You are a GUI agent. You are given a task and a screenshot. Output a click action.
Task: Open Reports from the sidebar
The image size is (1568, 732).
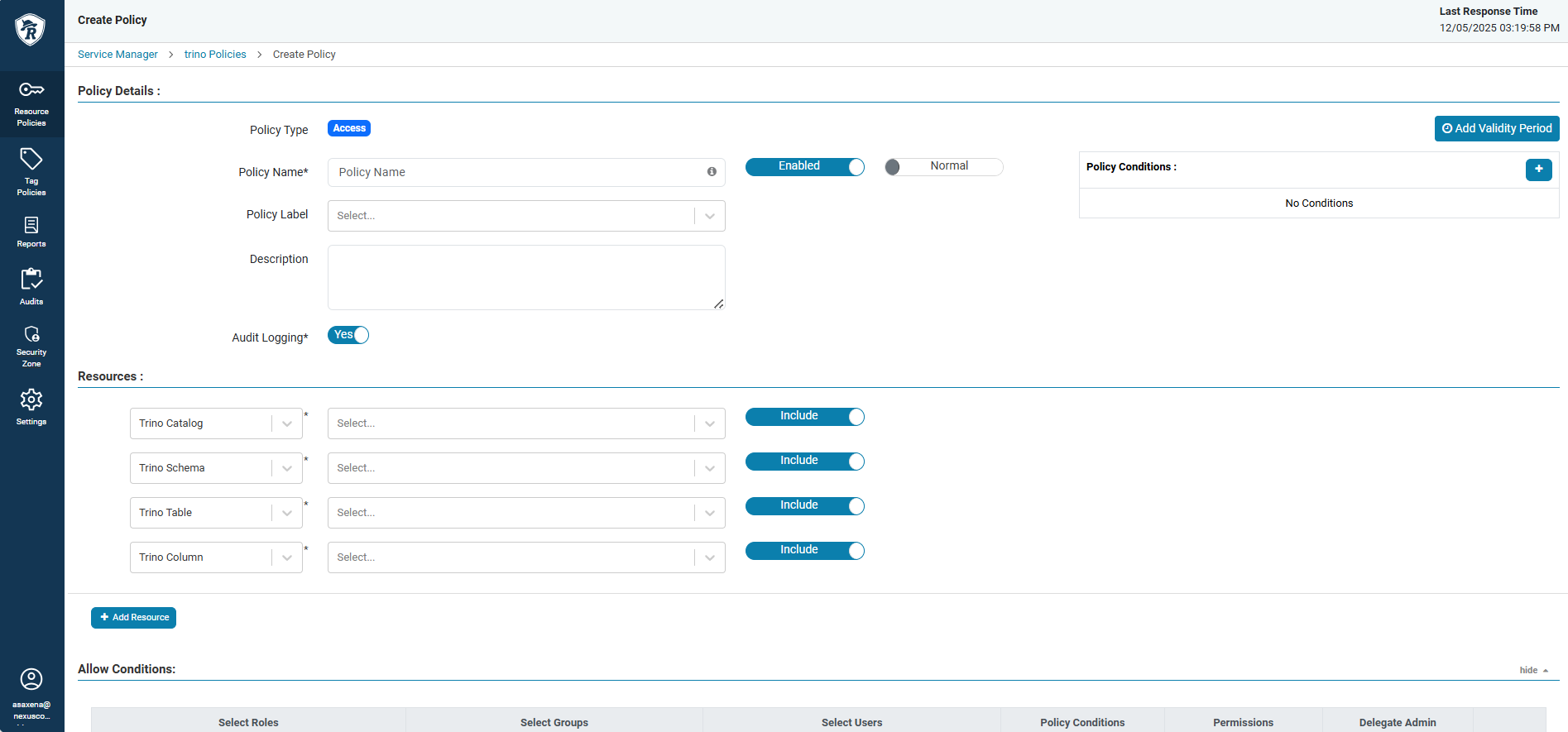[x=31, y=232]
